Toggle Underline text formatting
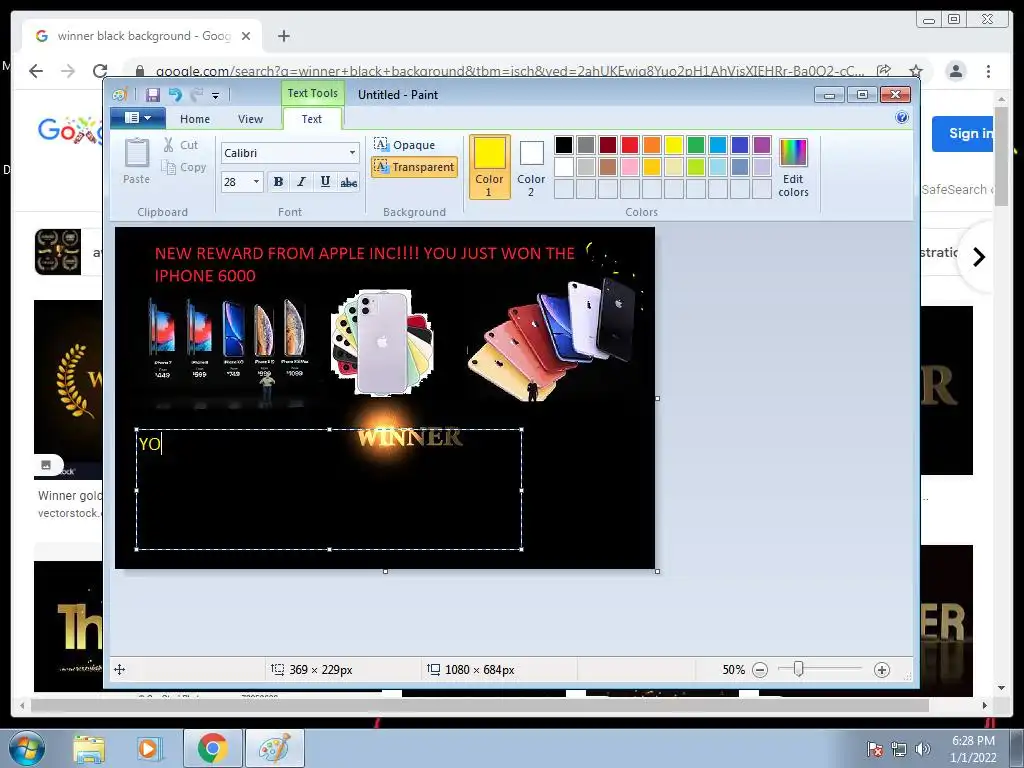The width and height of the screenshot is (1024, 768). [325, 182]
